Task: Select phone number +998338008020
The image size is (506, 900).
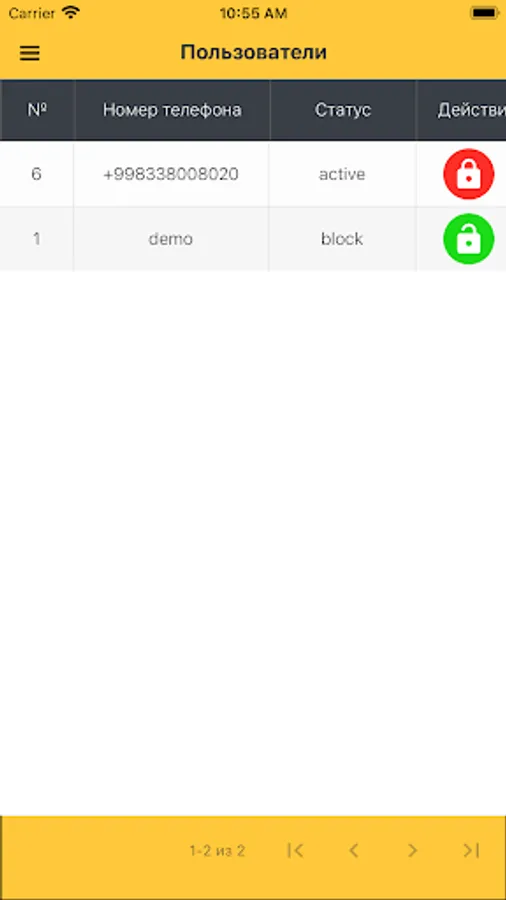Action: (171, 174)
